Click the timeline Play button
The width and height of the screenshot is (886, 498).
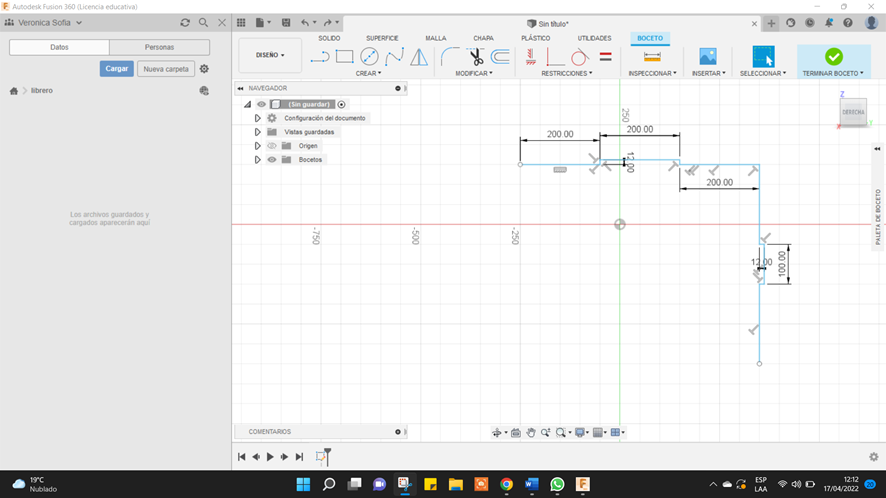click(x=270, y=457)
